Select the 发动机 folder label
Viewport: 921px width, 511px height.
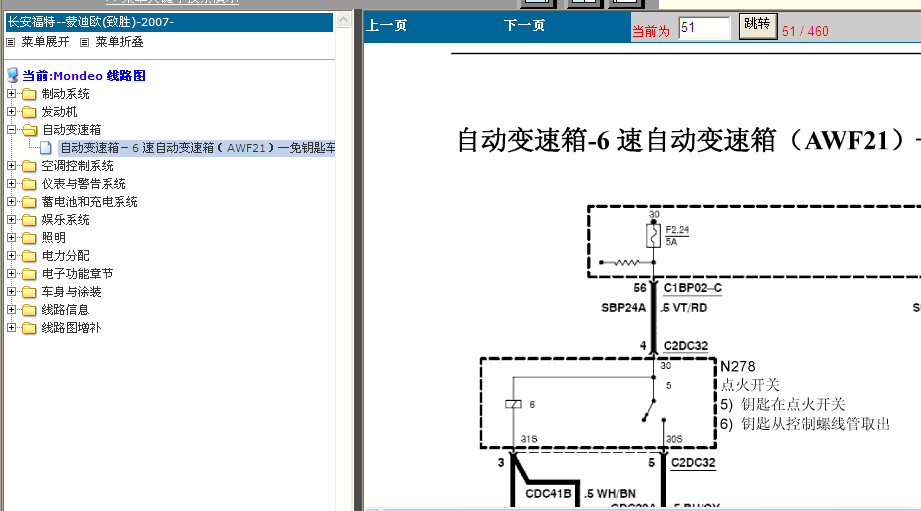click(59, 112)
